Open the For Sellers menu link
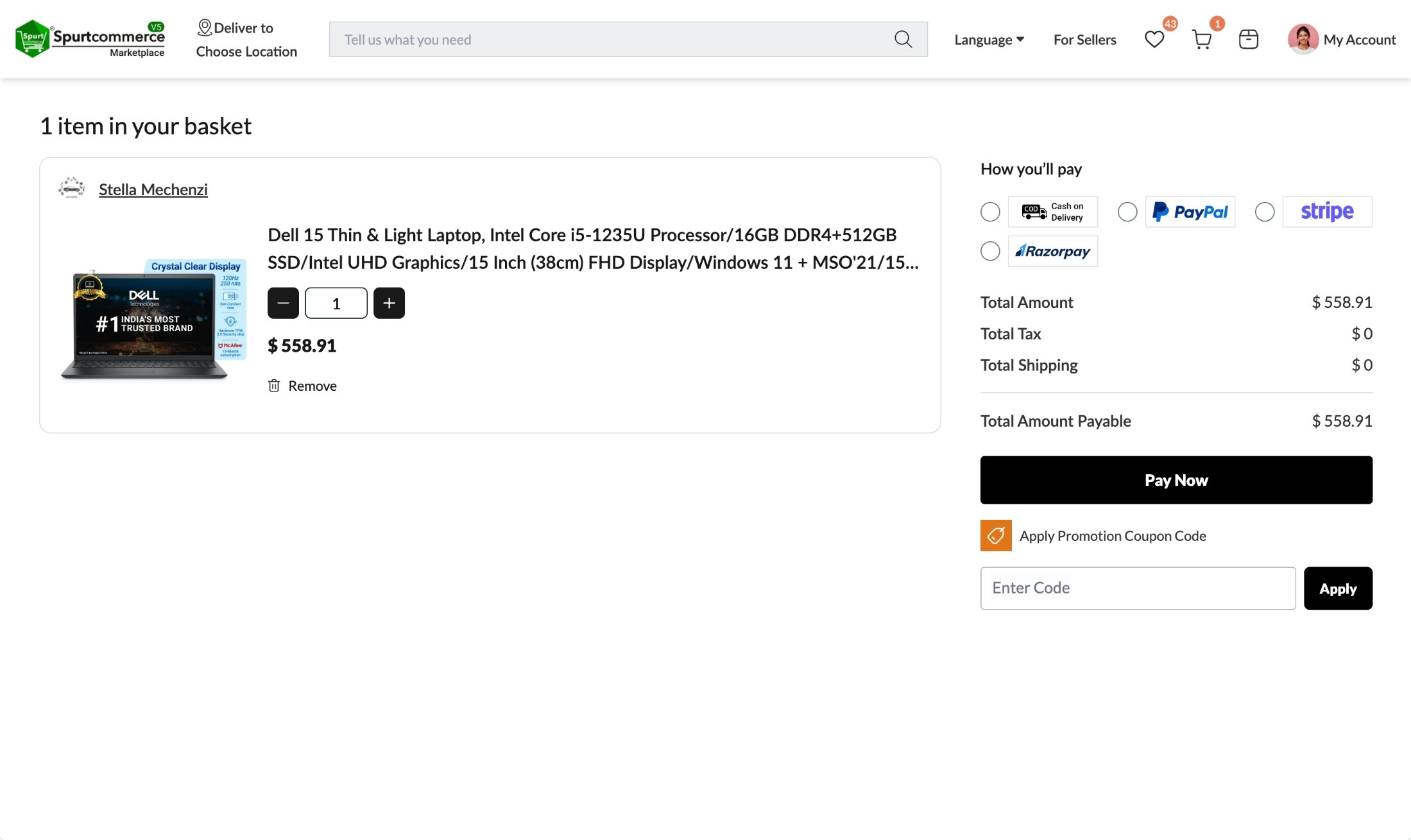Image resolution: width=1411 pixels, height=840 pixels. (x=1084, y=40)
